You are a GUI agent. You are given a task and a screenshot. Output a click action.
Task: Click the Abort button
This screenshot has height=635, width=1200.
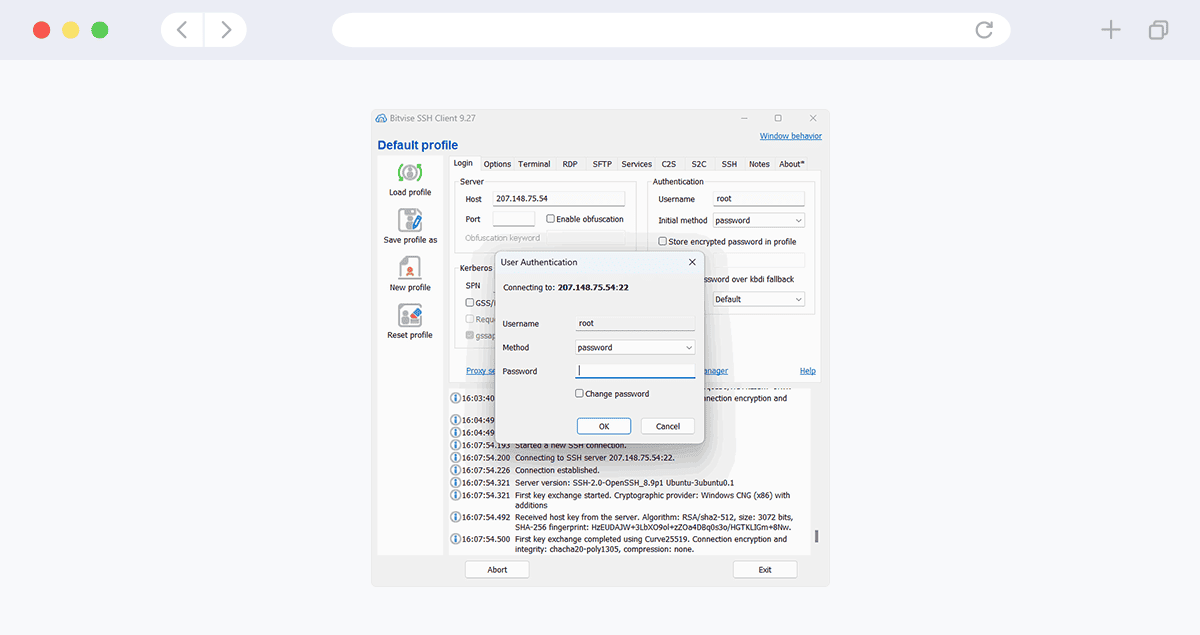(x=497, y=570)
